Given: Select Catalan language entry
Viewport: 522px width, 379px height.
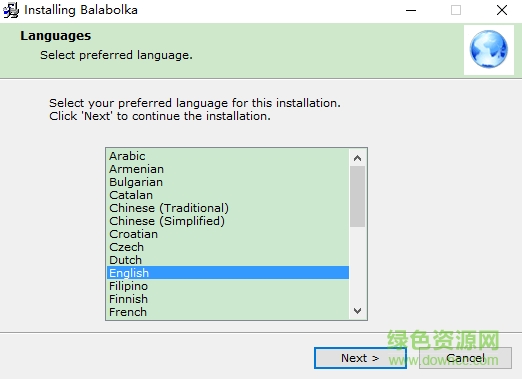Looking at the screenshot, I should pos(228,195).
